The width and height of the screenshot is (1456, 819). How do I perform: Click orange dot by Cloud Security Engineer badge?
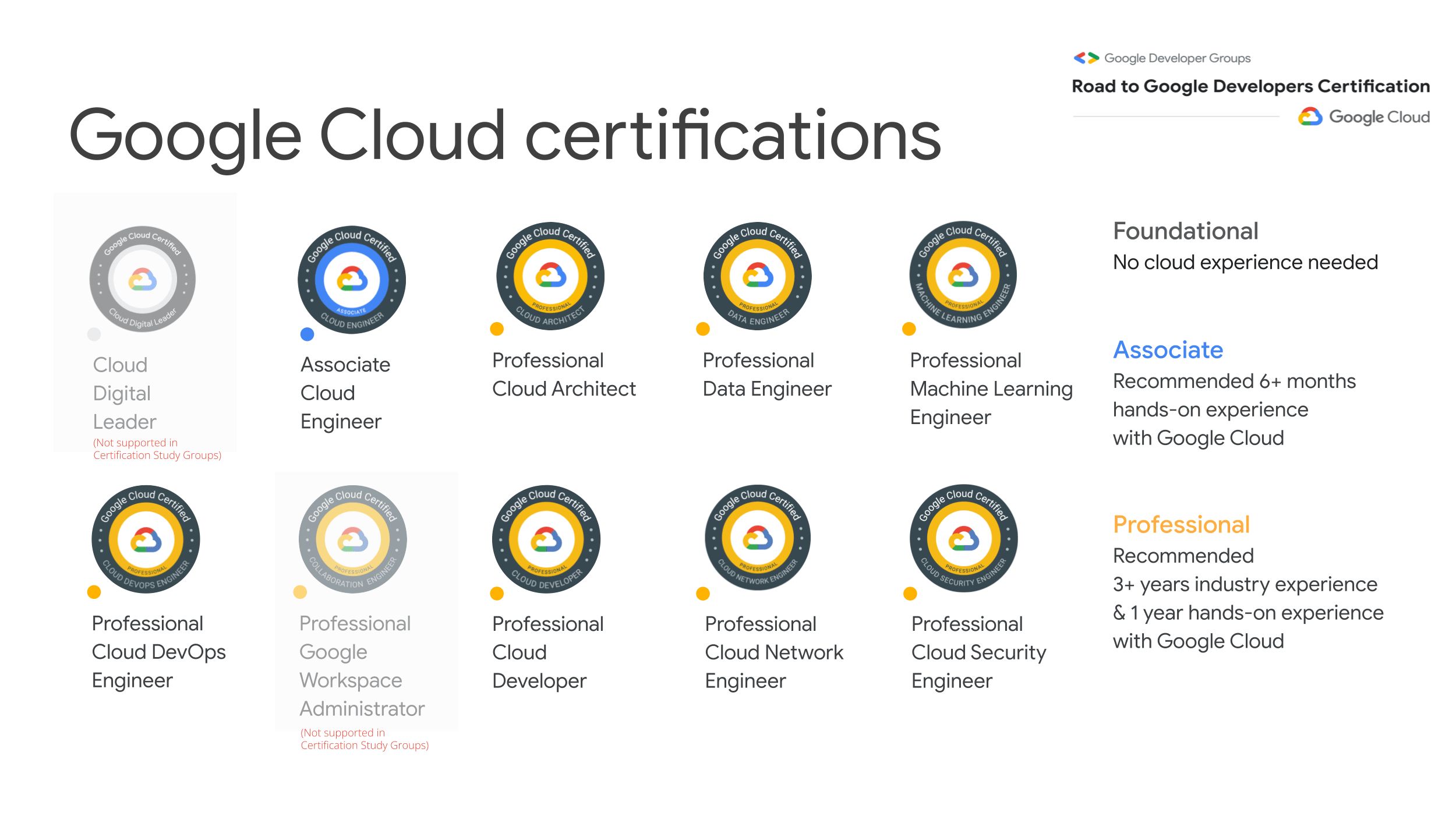click(910, 594)
